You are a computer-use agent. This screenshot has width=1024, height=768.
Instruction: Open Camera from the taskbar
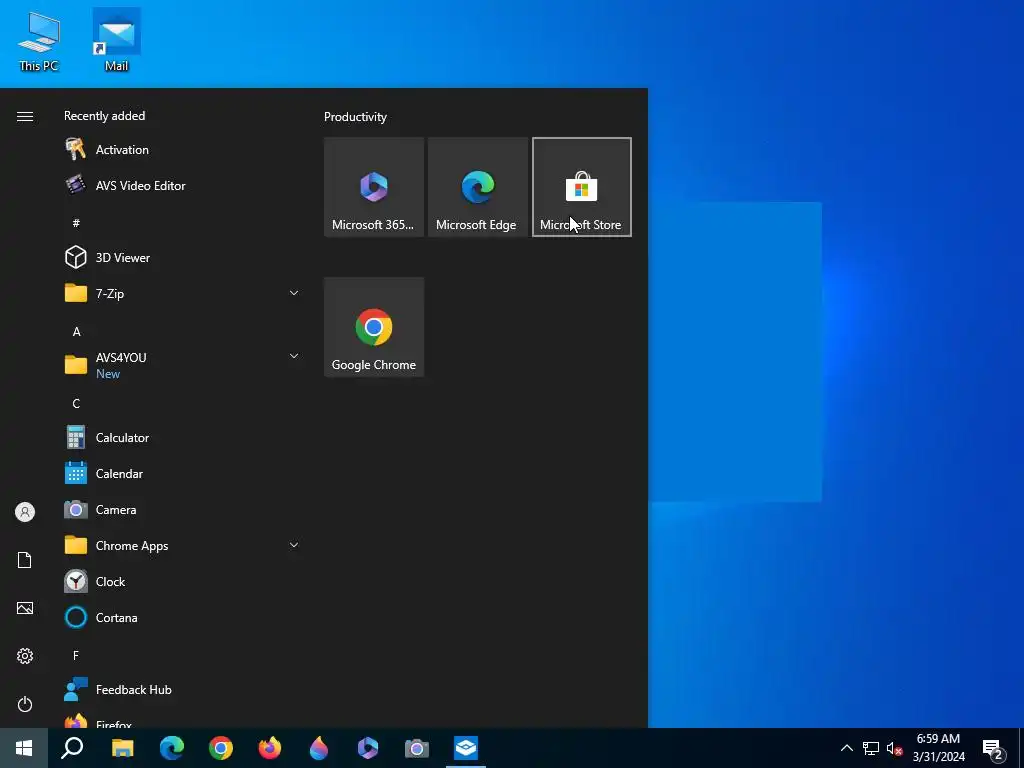[417, 748]
